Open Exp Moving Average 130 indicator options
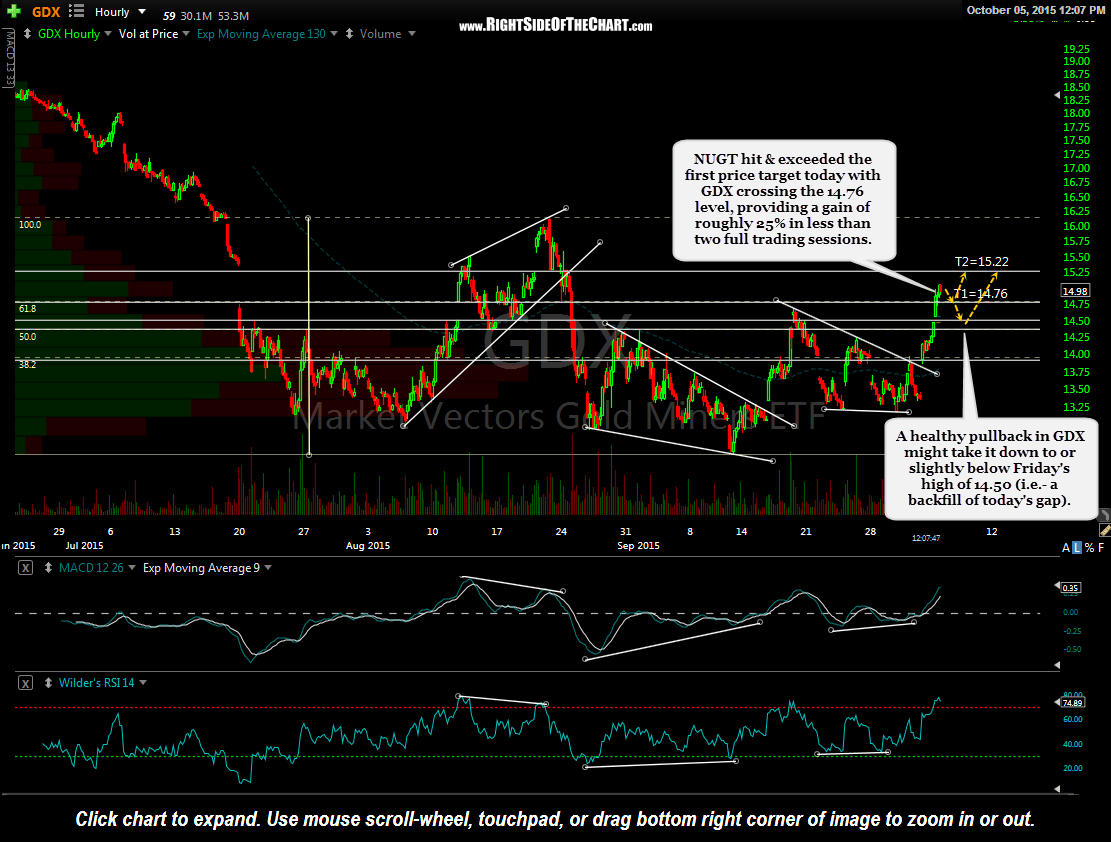This screenshot has width=1111, height=842. 333,33
